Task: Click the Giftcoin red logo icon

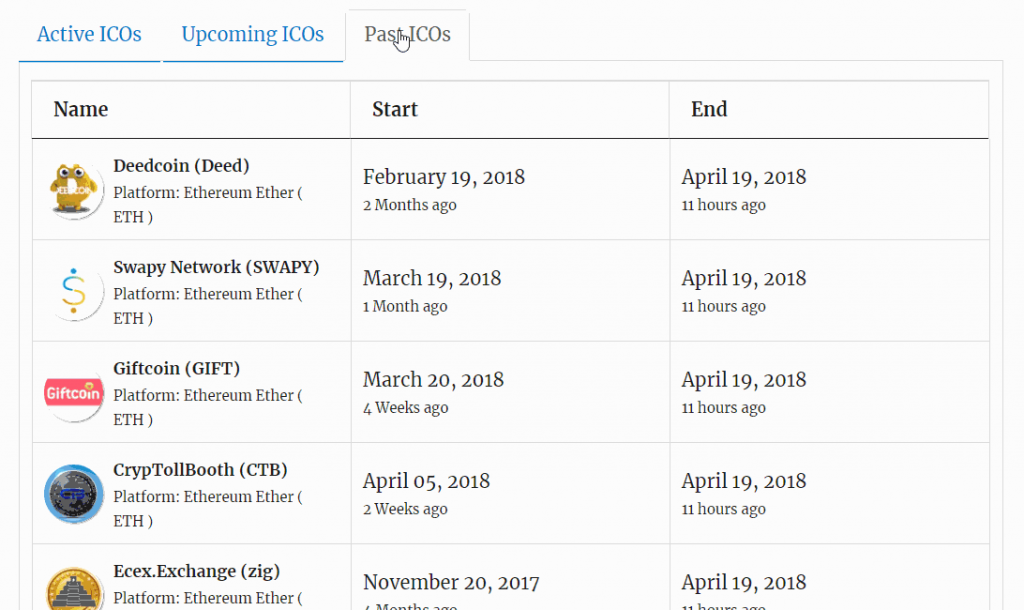Action: tap(74, 393)
